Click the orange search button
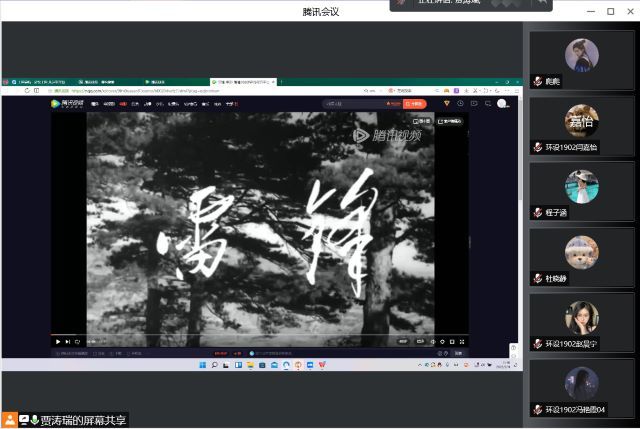 [x=415, y=104]
